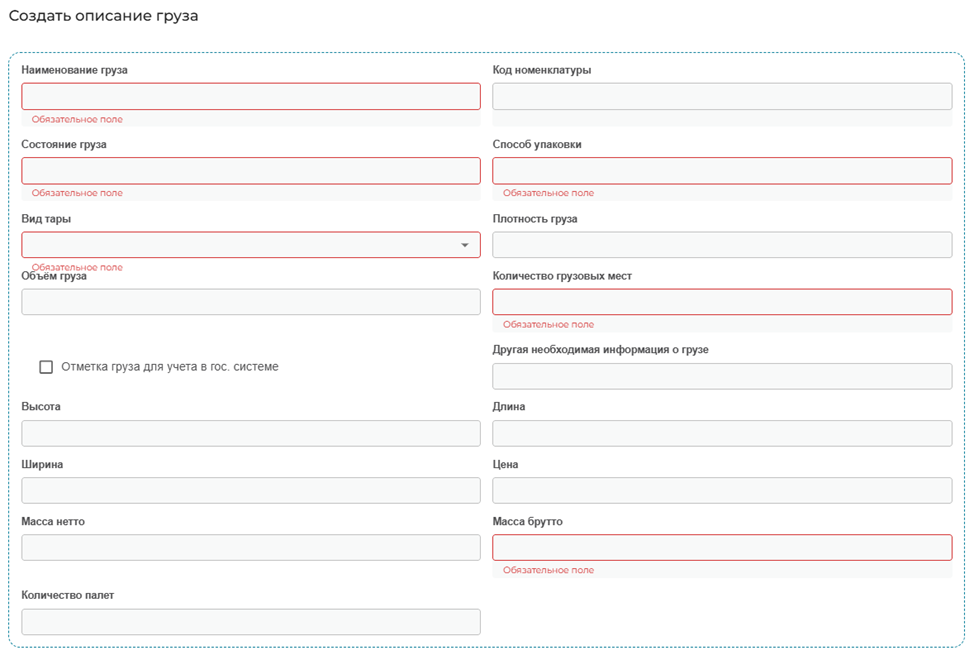Click the Масса нетто input
This screenshot has width=974, height=660.
click(250, 547)
